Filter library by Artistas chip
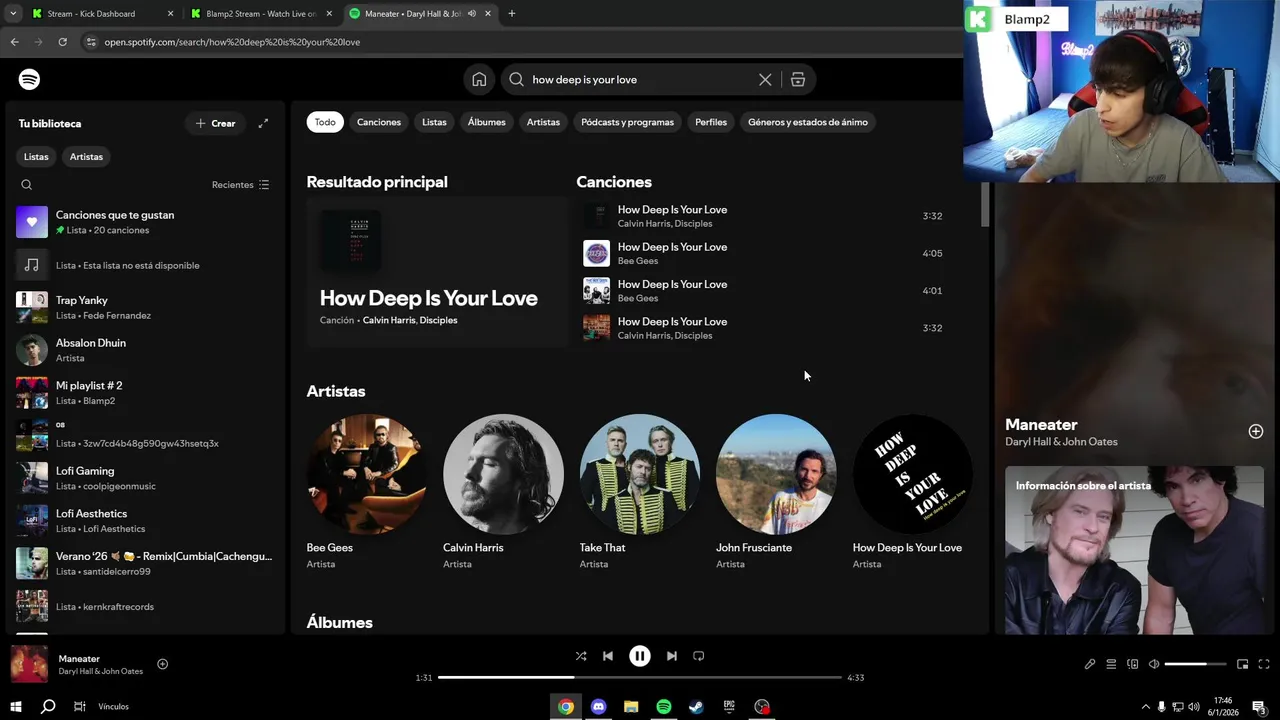The image size is (1280, 720). coord(86,157)
